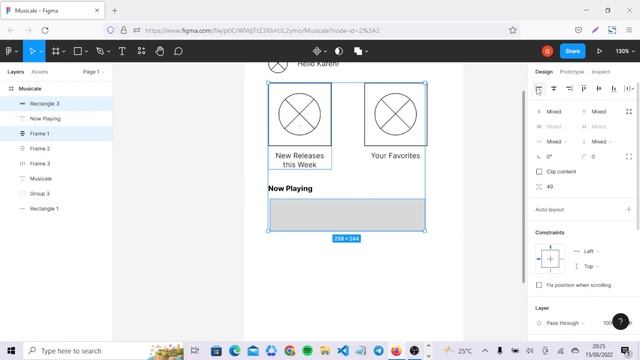
Task: Open the Help question mark button
Action: click(620, 322)
